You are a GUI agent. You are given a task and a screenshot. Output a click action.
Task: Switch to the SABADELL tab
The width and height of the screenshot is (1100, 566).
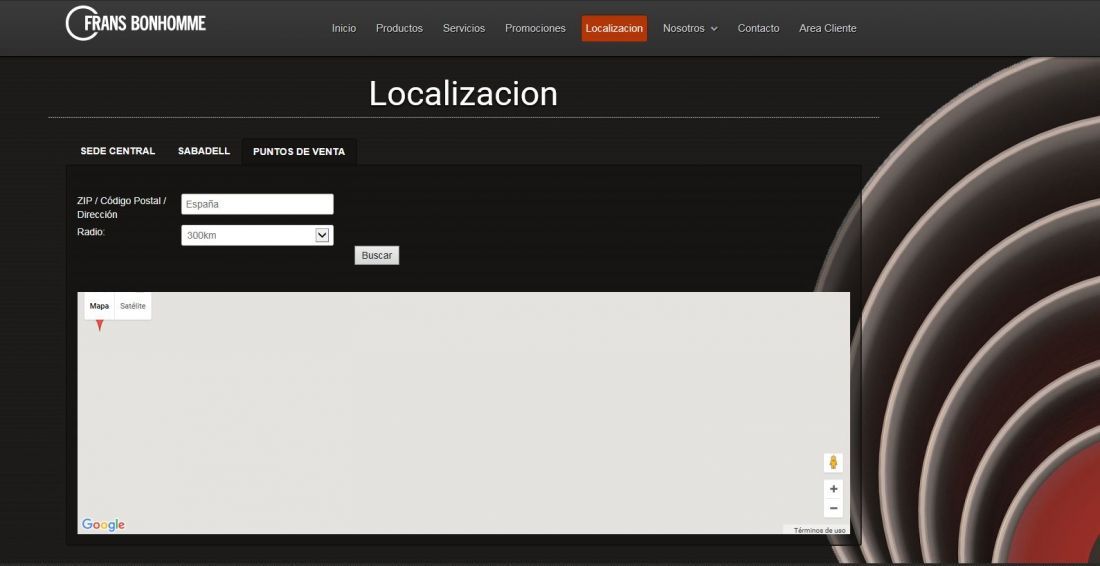[204, 151]
